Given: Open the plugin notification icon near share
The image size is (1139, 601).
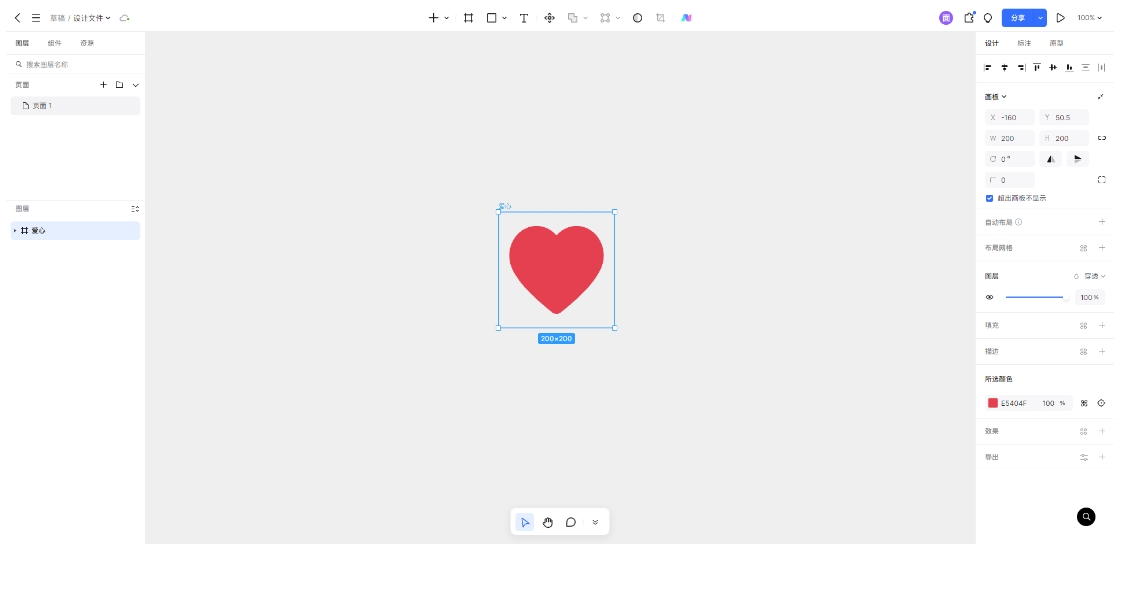Looking at the screenshot, I should coord(969,17).
